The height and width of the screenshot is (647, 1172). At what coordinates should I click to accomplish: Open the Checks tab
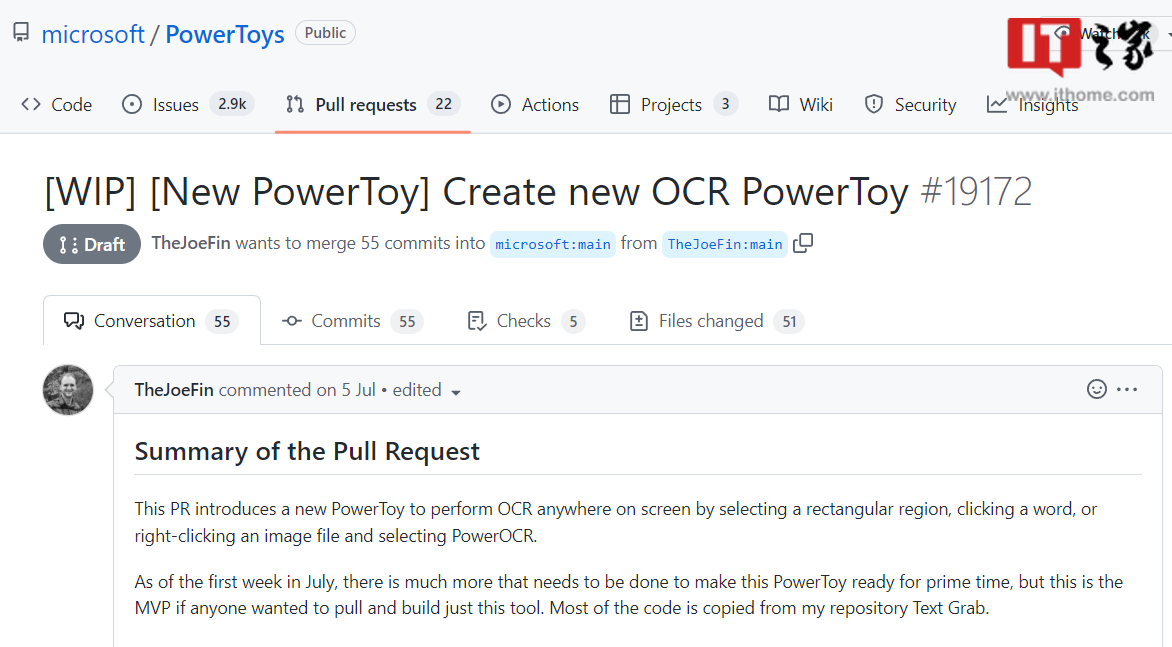click(x=526, y=321)
